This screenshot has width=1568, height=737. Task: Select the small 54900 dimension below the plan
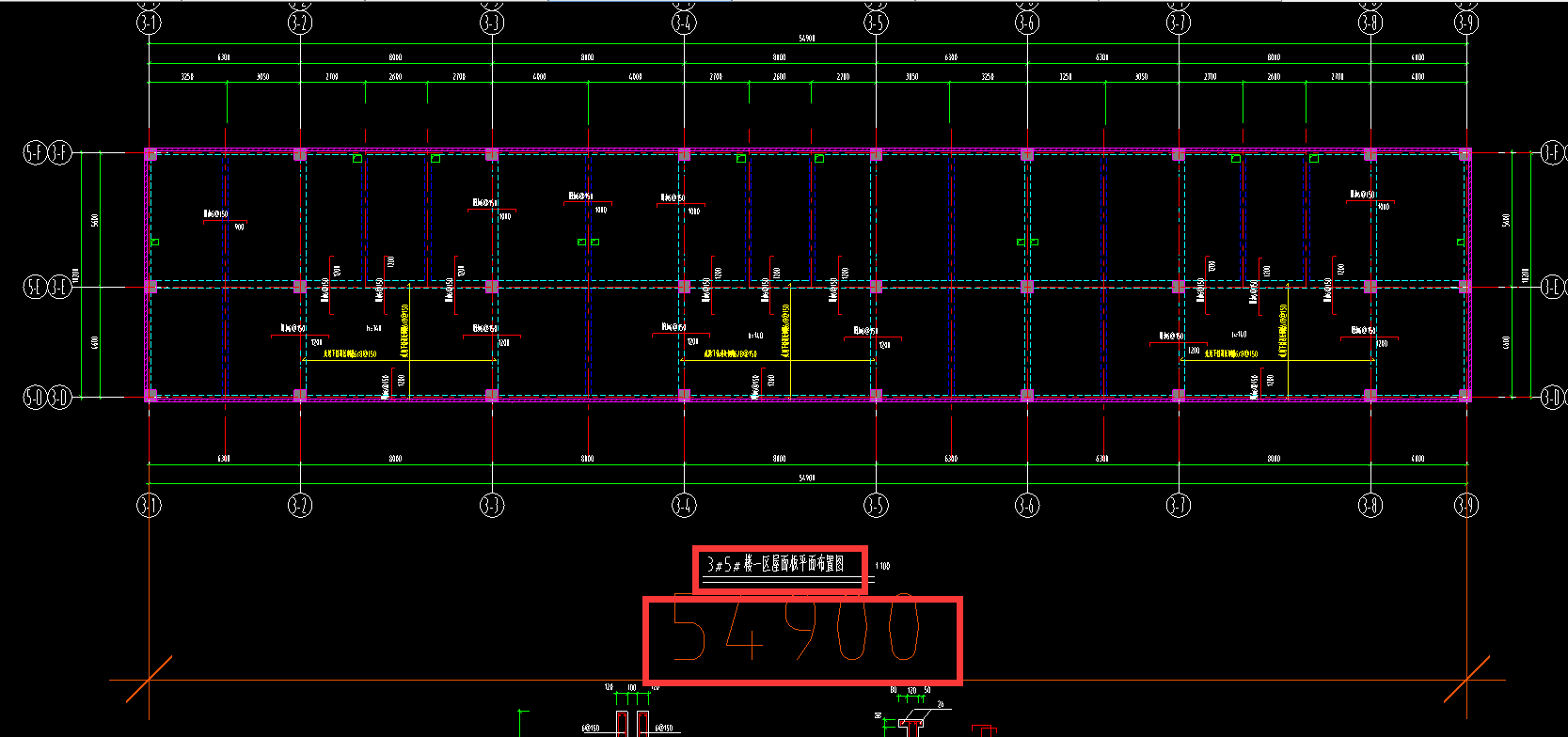coord(806,478)
